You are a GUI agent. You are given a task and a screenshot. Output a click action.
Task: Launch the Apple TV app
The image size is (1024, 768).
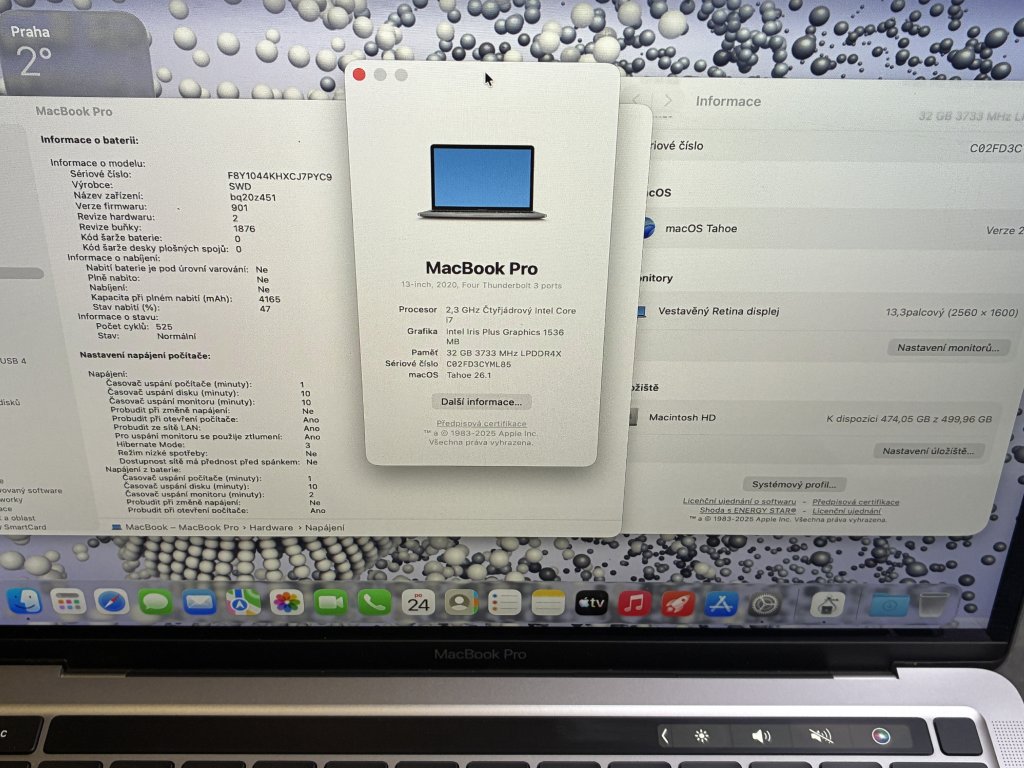(x=591, y=603)
